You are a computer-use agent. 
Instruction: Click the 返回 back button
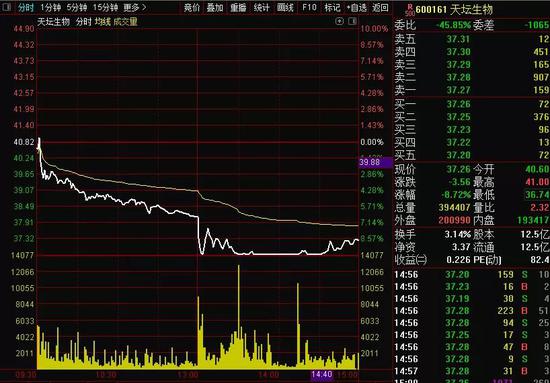pos(380,8)
